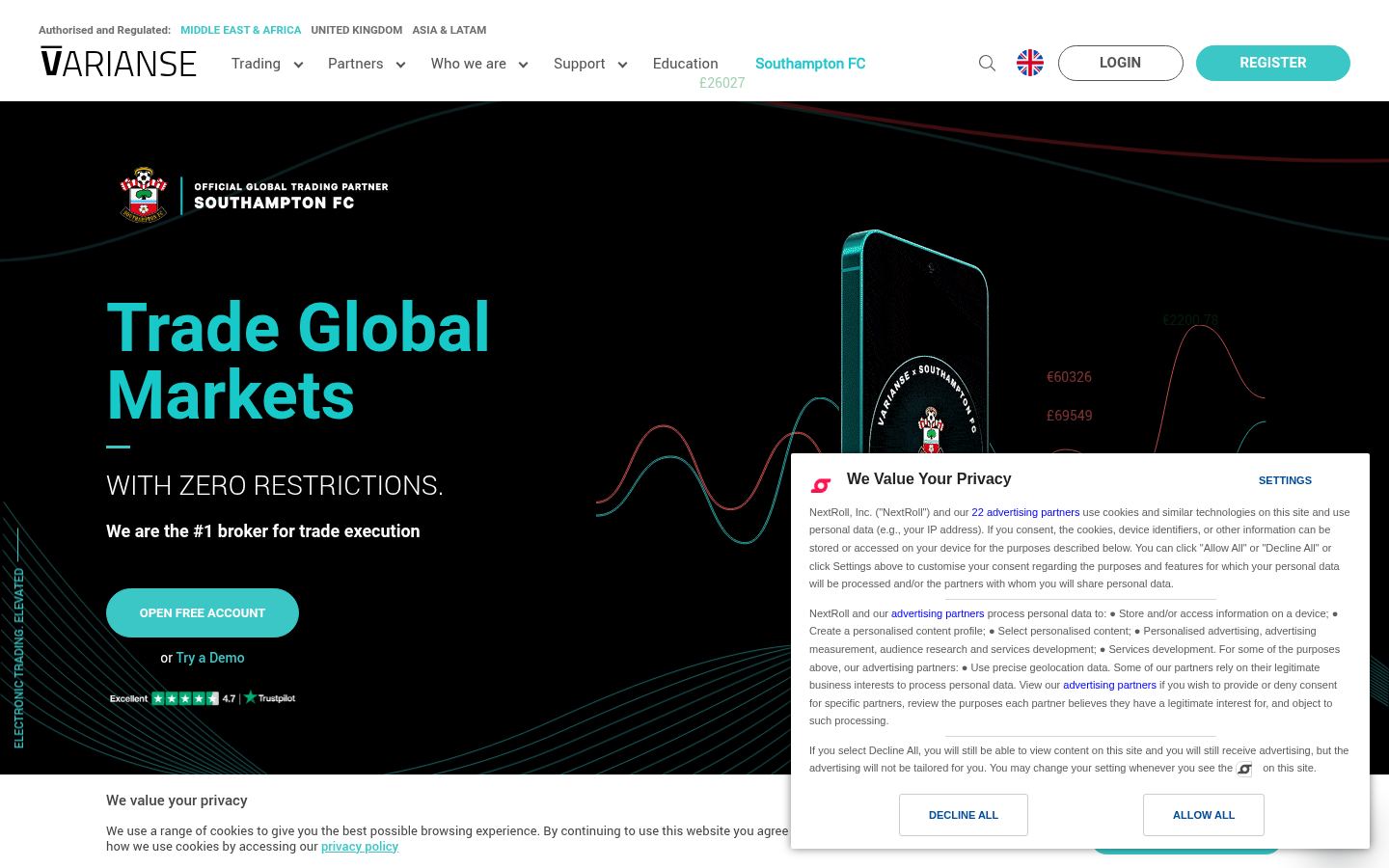This screenshot has height=868, width=1389.
Task: Follow the Try a Demo link
Action: [210, 658]
